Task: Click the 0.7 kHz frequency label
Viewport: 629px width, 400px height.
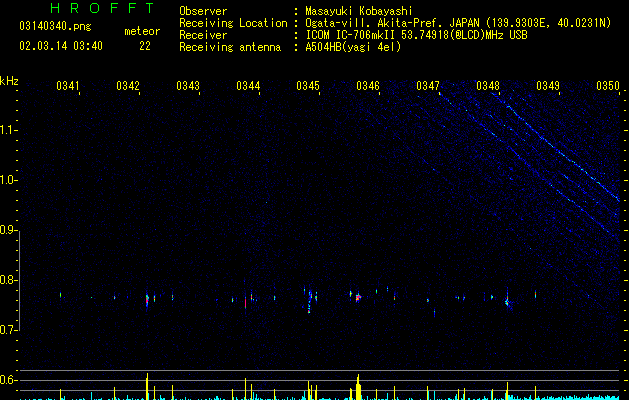Action: pos(7,330)
